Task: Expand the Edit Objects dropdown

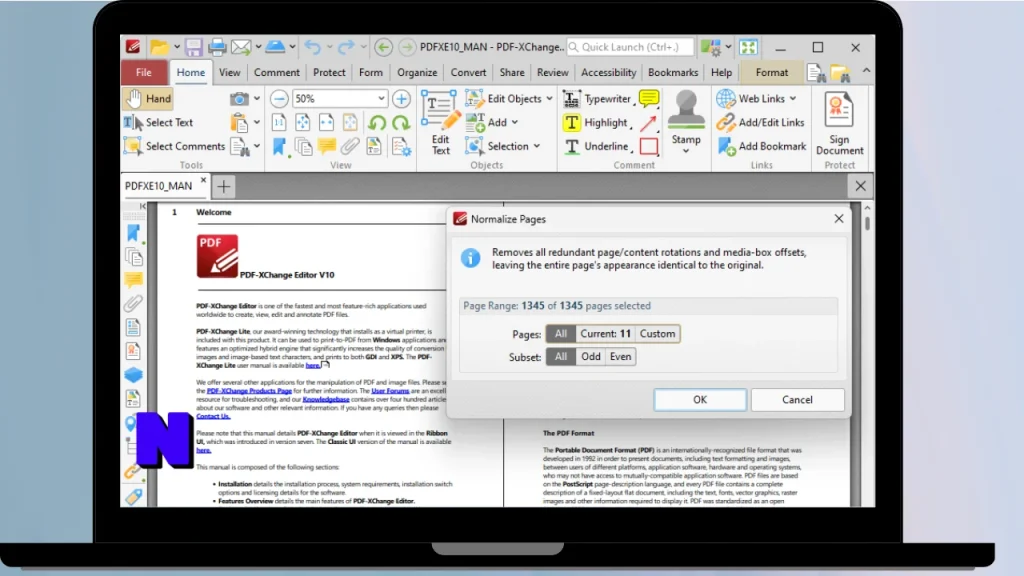Action: point(549,99)
